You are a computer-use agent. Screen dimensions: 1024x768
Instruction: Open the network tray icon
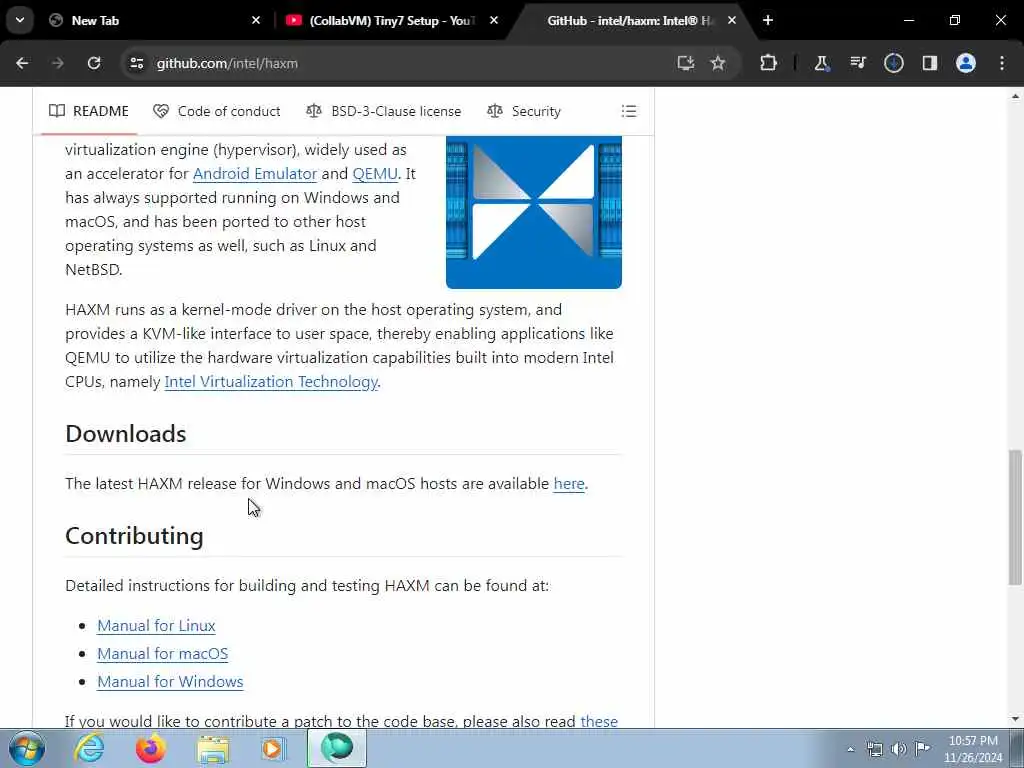pyautogui.click(x=874, y=749)
